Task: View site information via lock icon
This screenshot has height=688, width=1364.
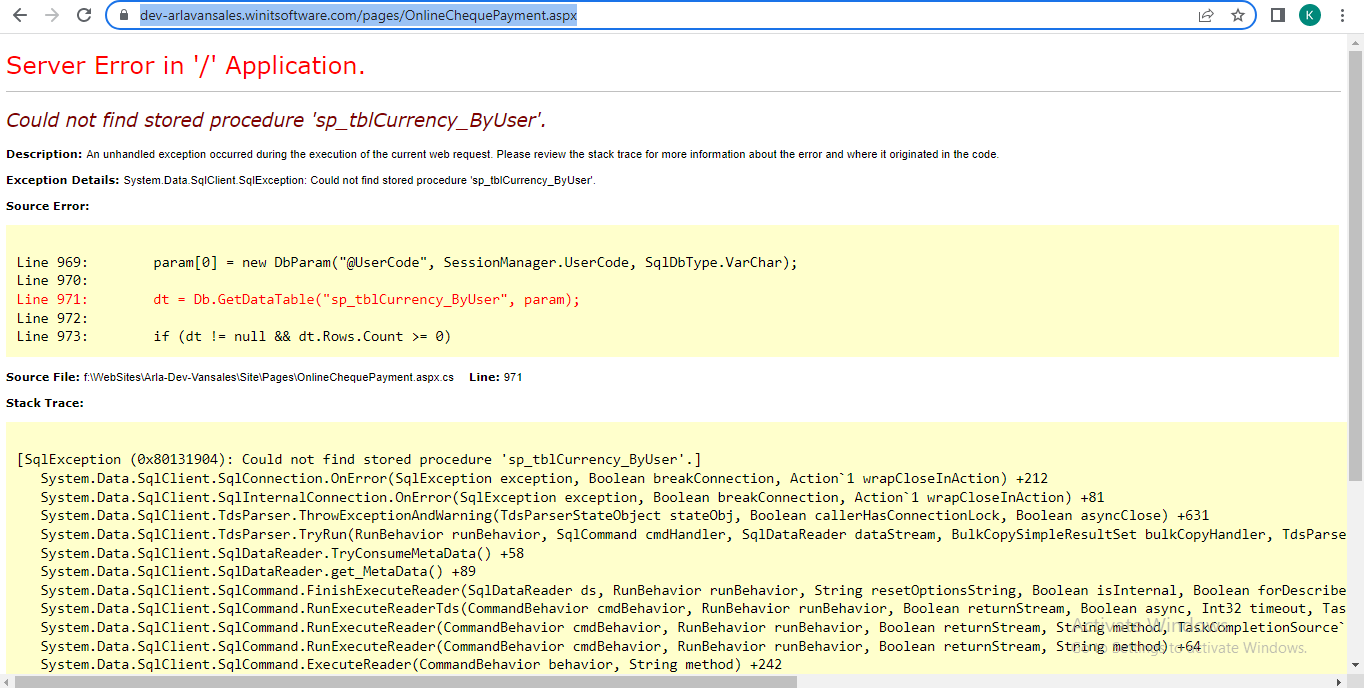Action: click(x=124, y=15)
